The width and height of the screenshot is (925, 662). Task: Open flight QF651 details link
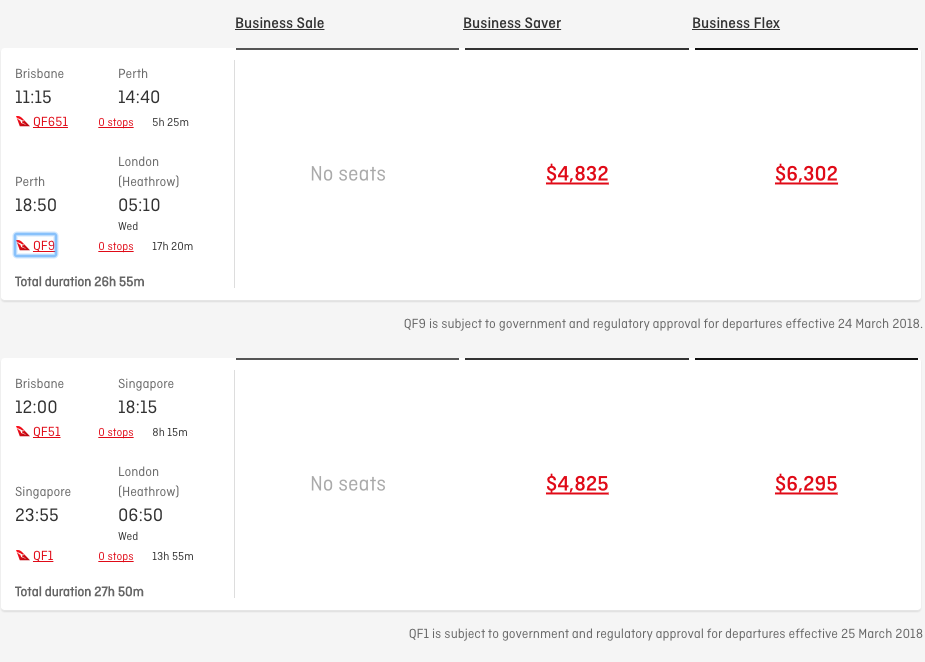50,122
